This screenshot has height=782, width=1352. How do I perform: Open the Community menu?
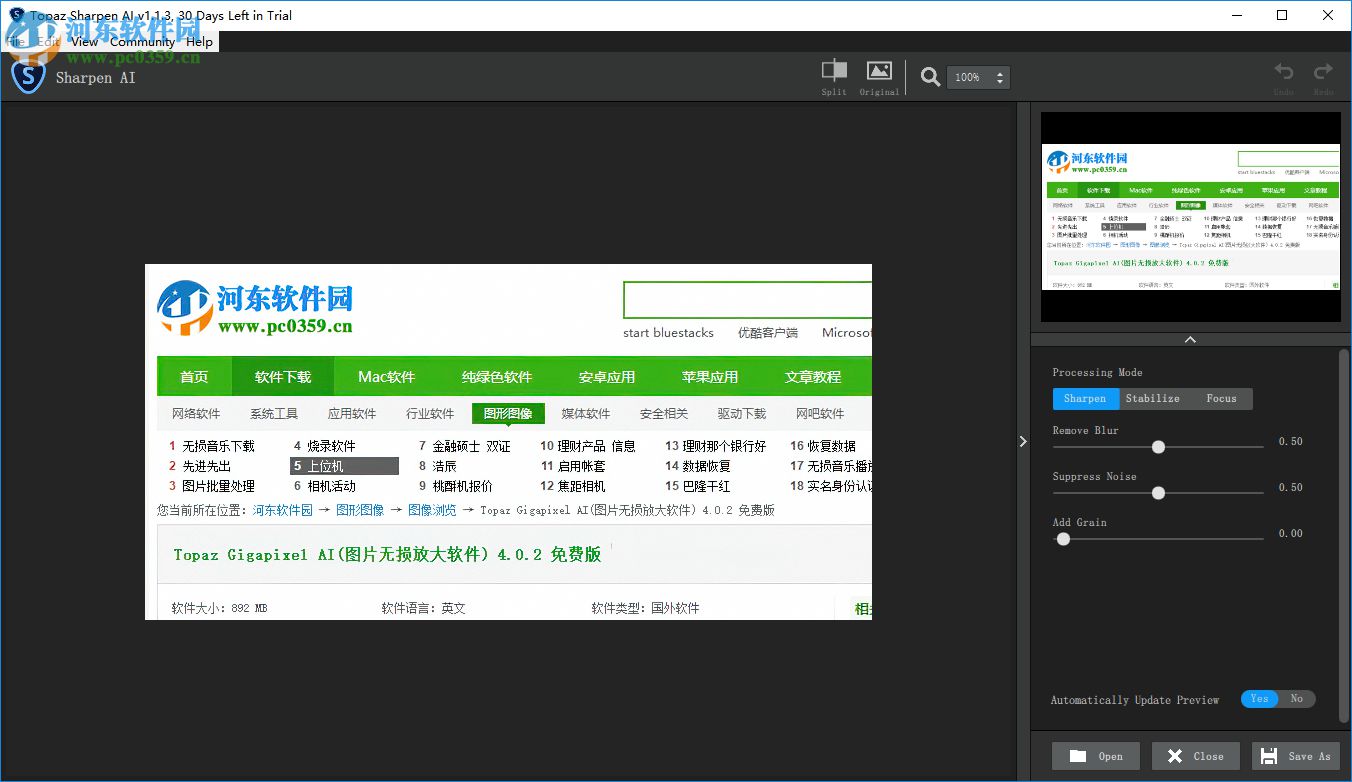click(x=143, y=42)
